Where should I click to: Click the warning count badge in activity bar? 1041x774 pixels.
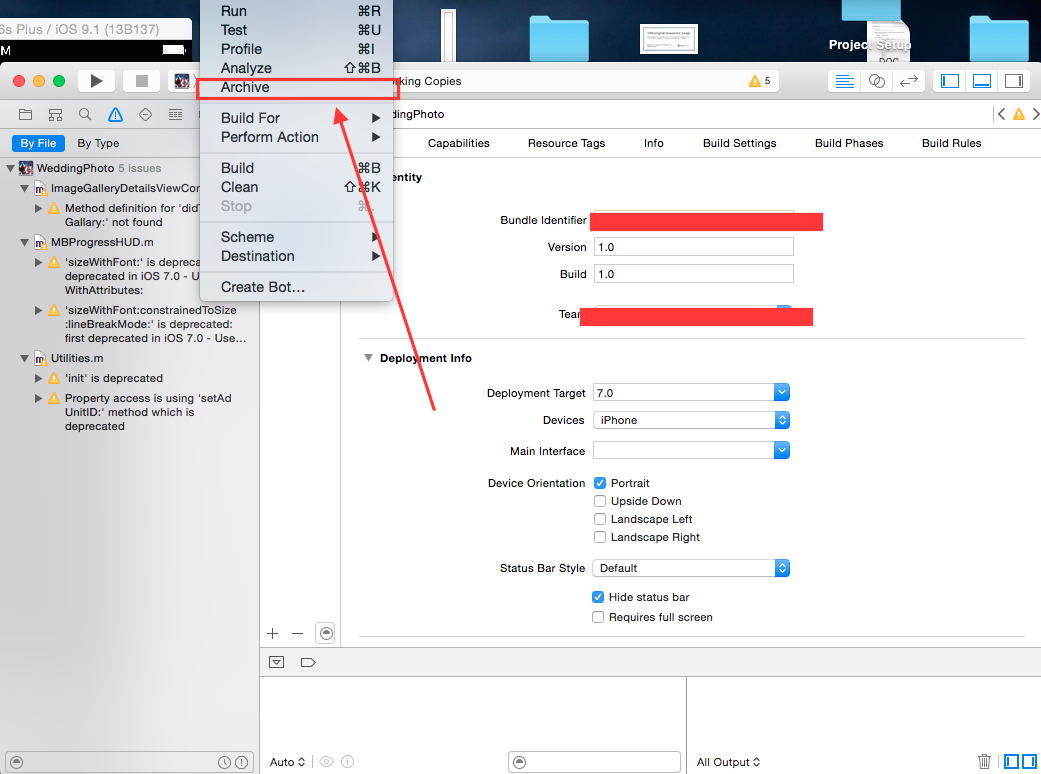(760, 81)
